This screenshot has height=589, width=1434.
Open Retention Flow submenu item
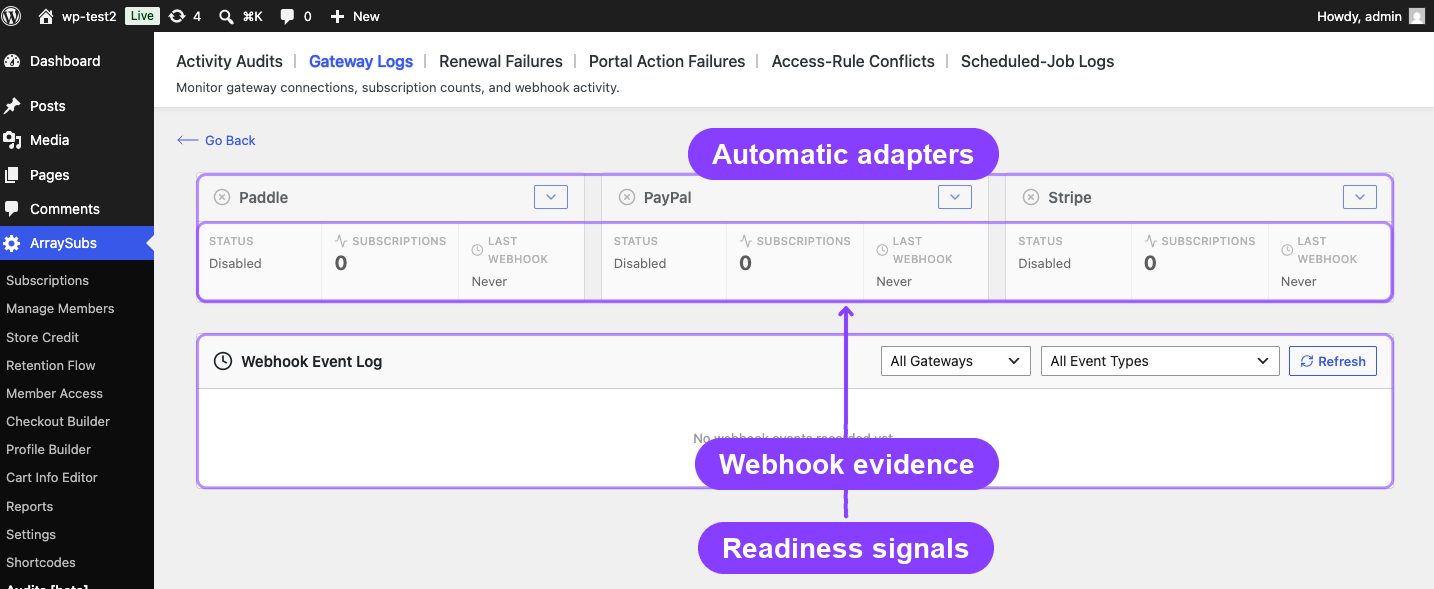50,366
